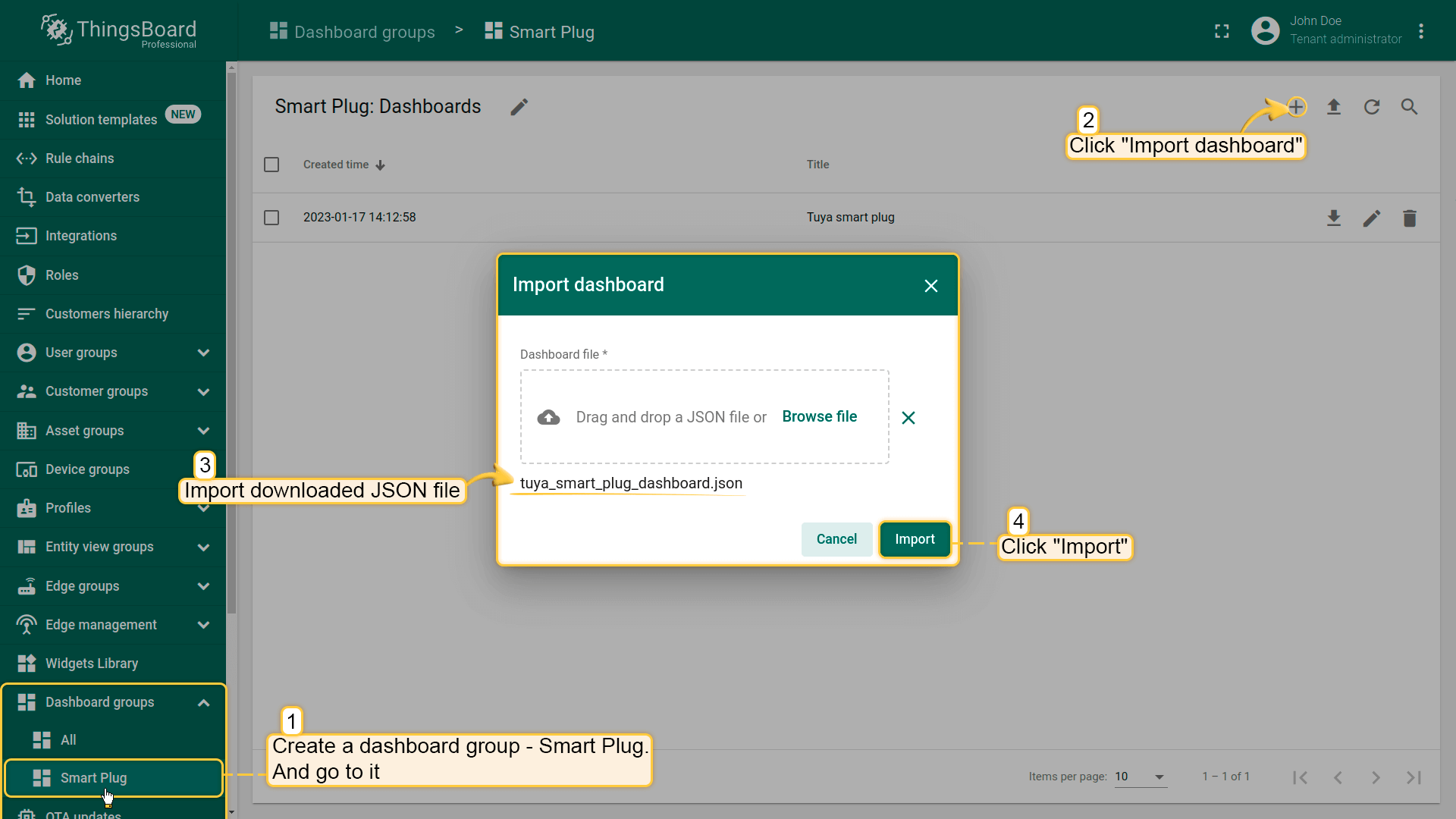Screen dimensions: 1456x819
Task: Select all dashboards header checkbox
Action: coord(271,165)
